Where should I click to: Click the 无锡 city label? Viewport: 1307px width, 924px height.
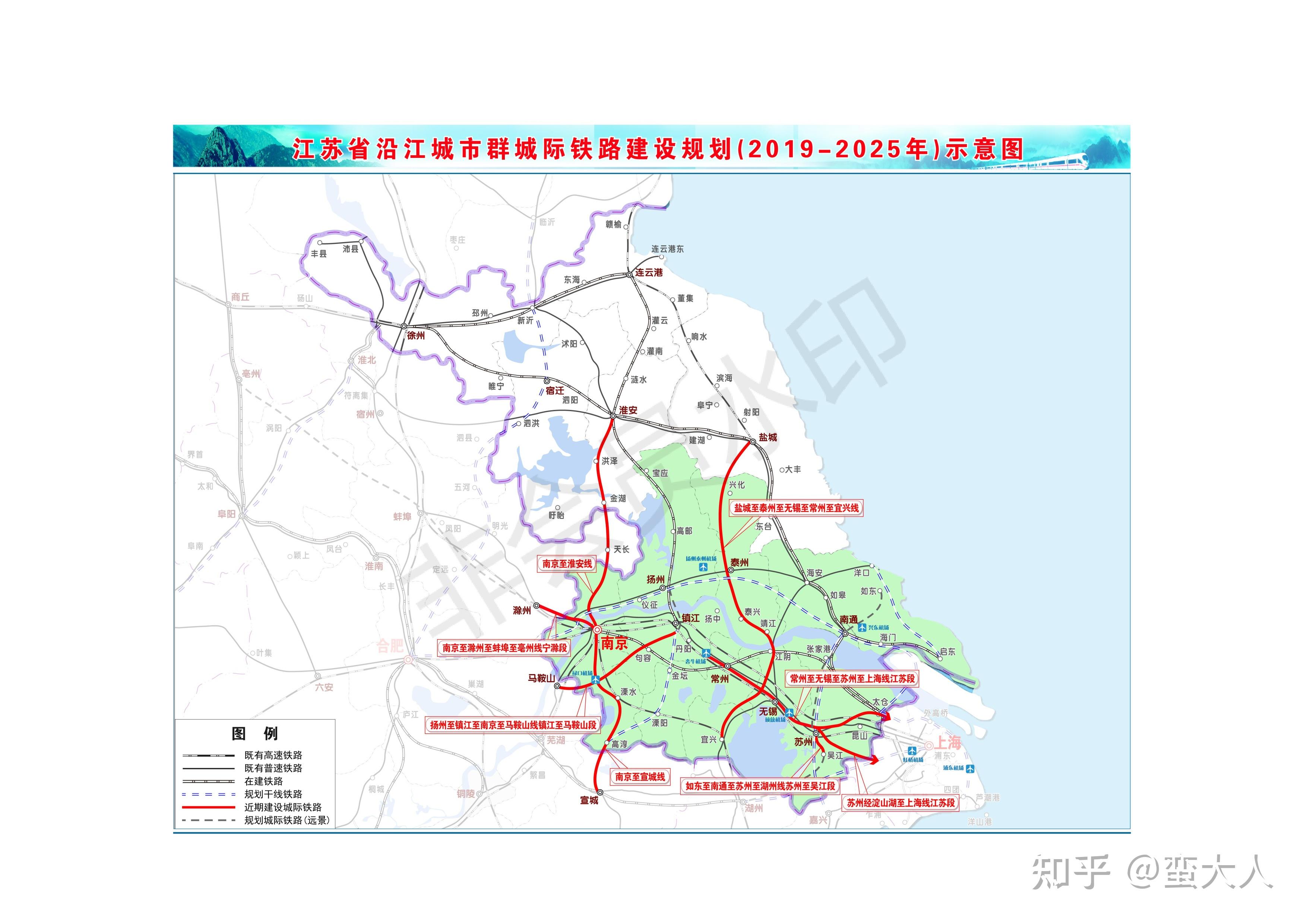click(768, 712)
